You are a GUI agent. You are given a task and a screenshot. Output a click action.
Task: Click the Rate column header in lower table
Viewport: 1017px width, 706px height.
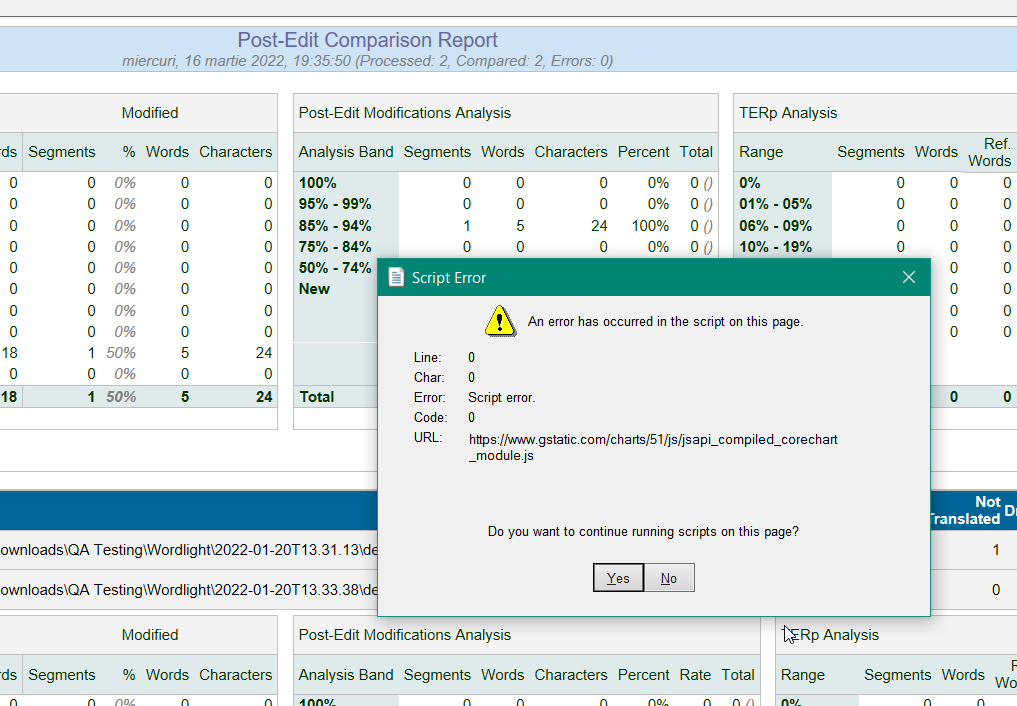[x=695, y=675]
